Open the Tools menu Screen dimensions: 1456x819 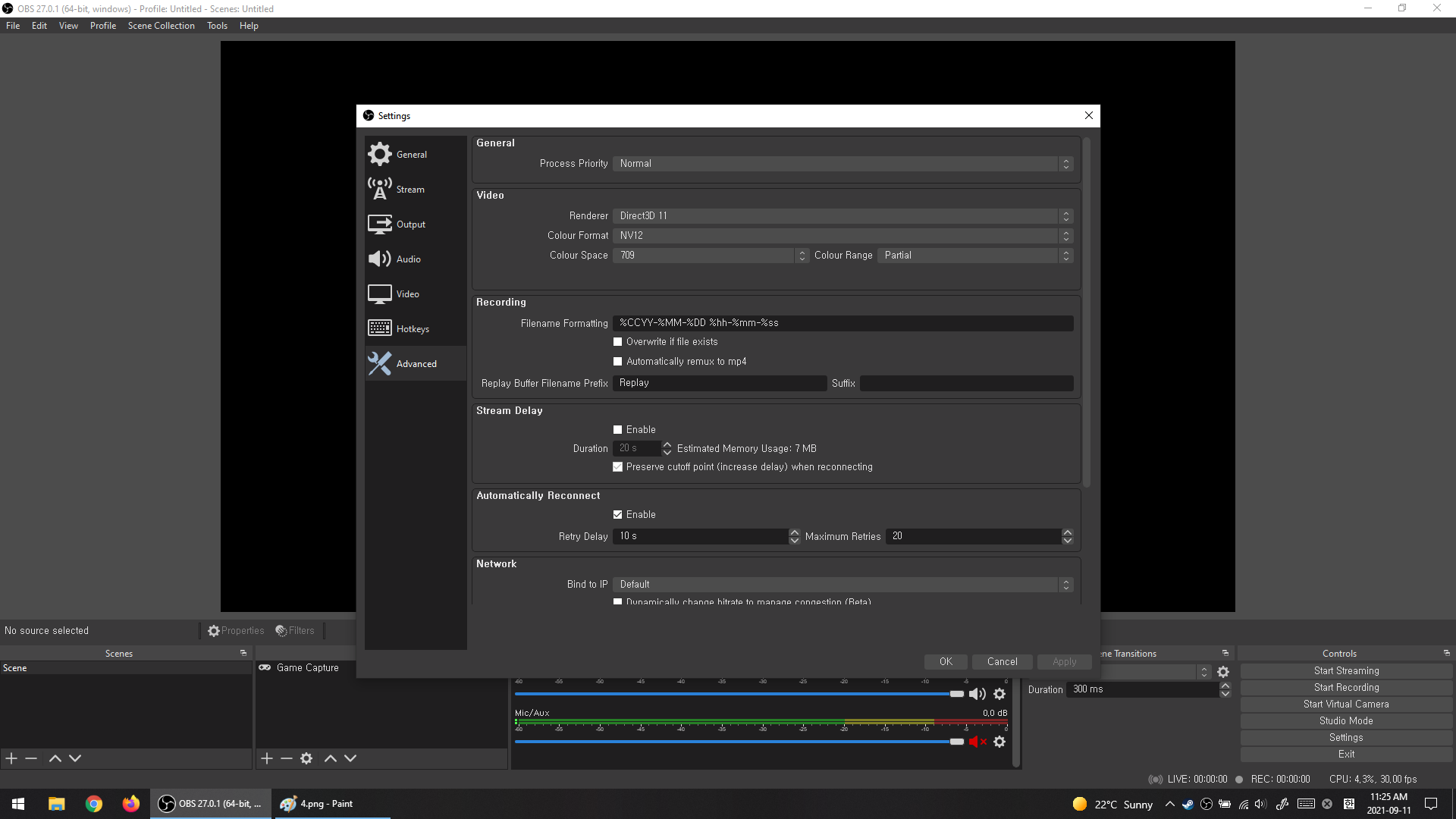pyautogui.click(x=217, y=26)
